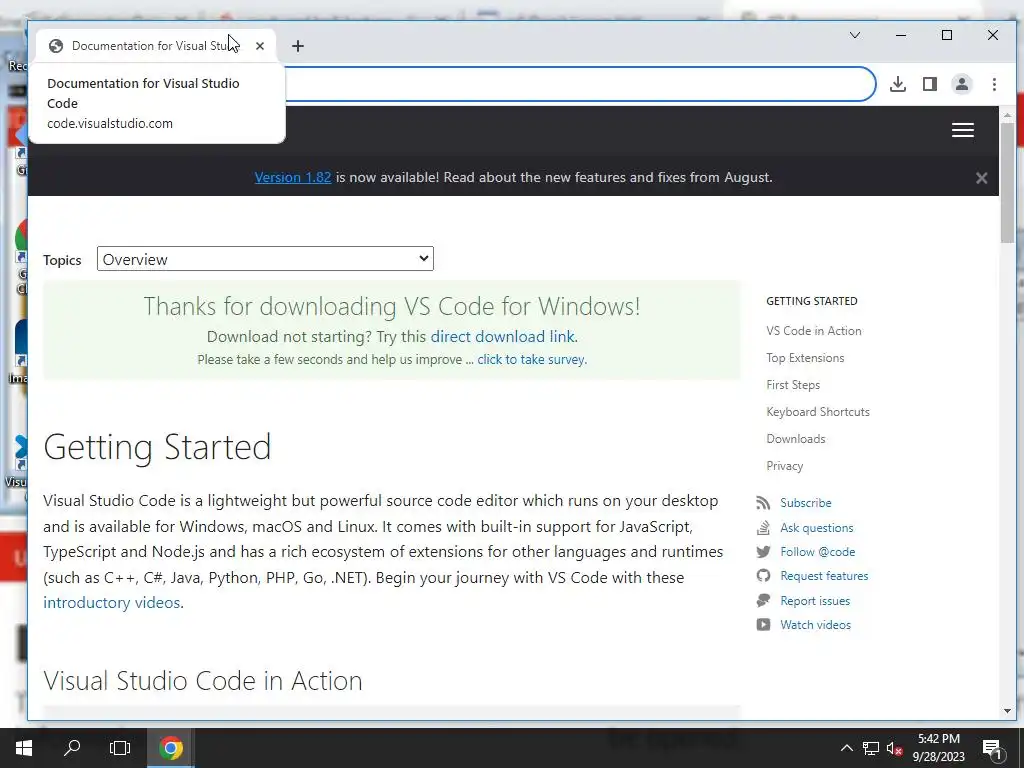Dismiss the Version 1.82 banner
This screenshot has width=1024, height=768.
981,178
